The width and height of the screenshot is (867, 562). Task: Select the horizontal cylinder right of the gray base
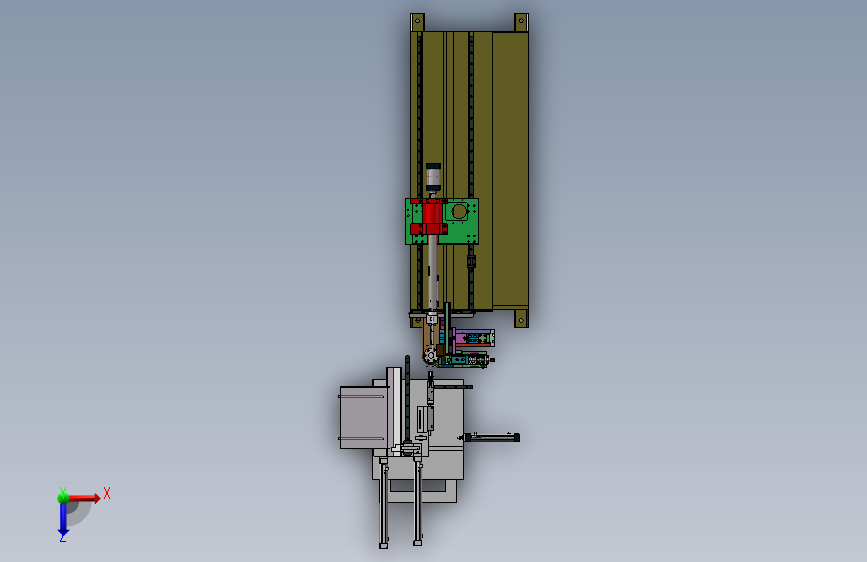click(492, 438)
